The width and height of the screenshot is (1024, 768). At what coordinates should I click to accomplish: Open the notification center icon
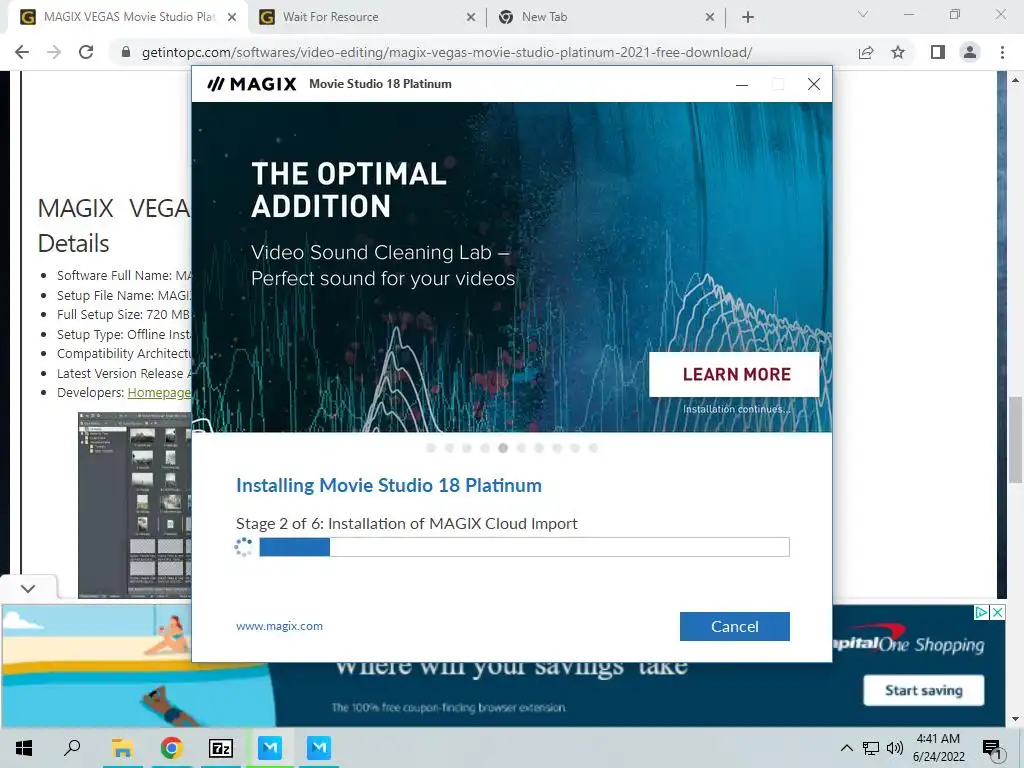point(991,748)
